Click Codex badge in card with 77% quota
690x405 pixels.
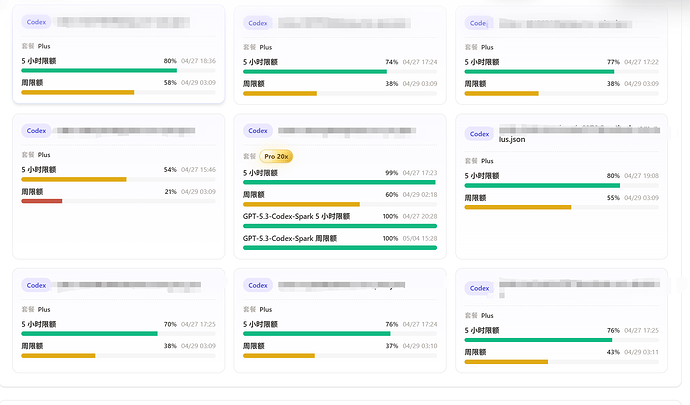point(479,23)
